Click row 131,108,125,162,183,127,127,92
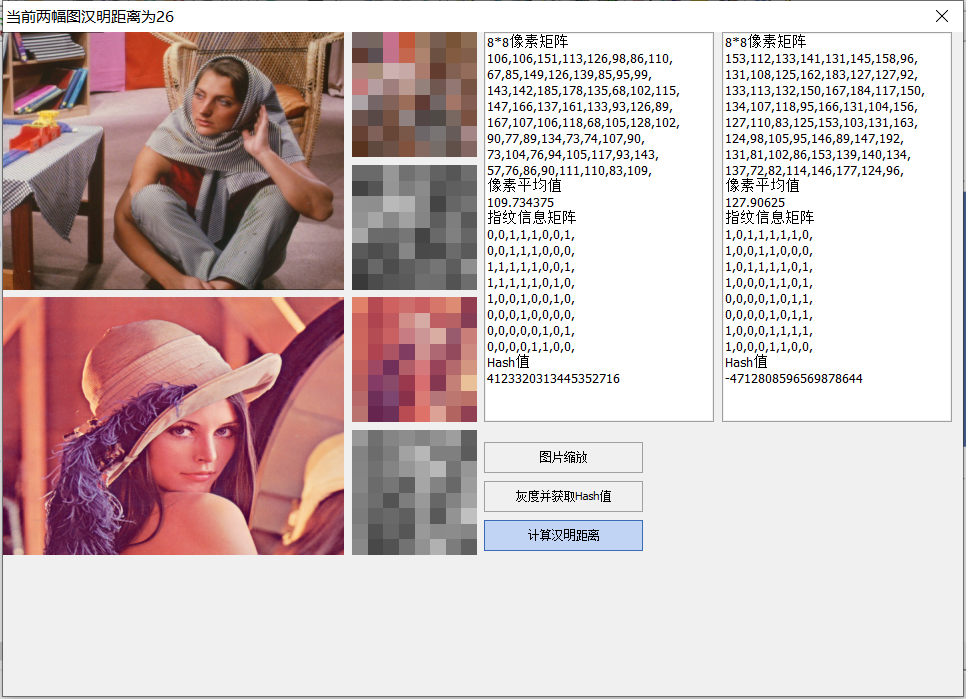This screenshot has width=966, height=699. tap(821, 75)
